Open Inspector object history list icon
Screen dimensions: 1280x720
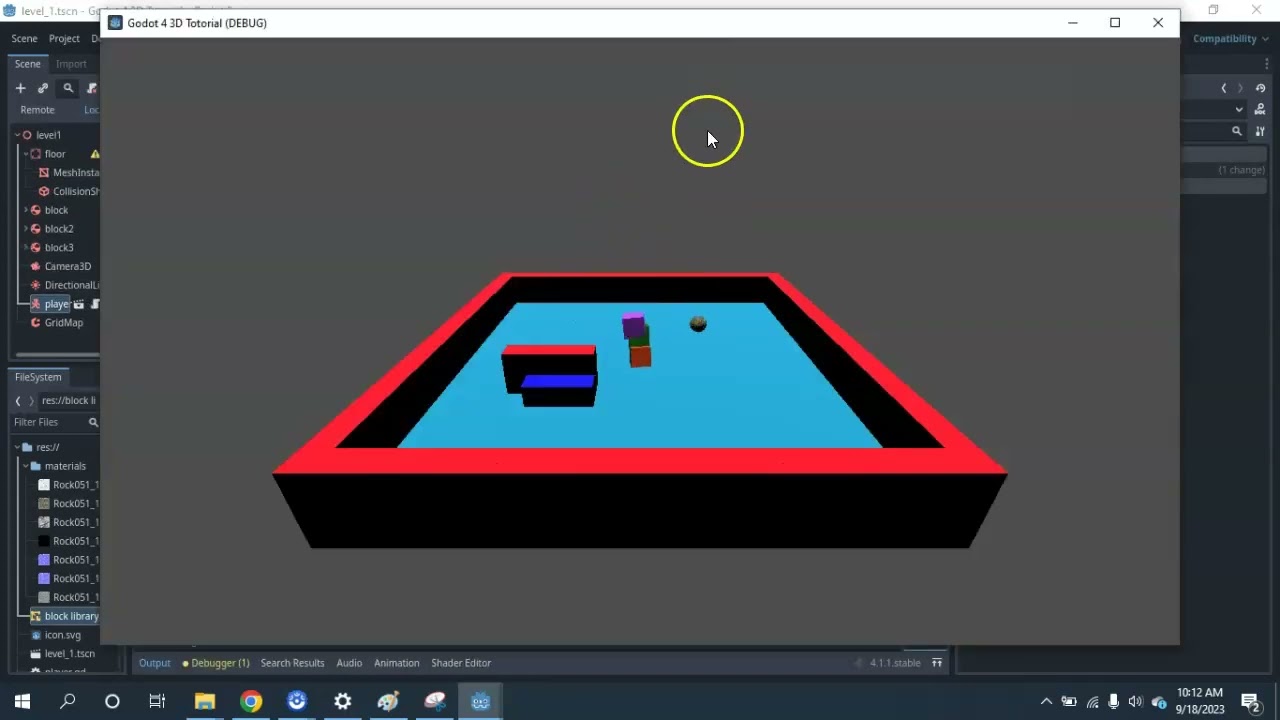(x=1260, y=88)
